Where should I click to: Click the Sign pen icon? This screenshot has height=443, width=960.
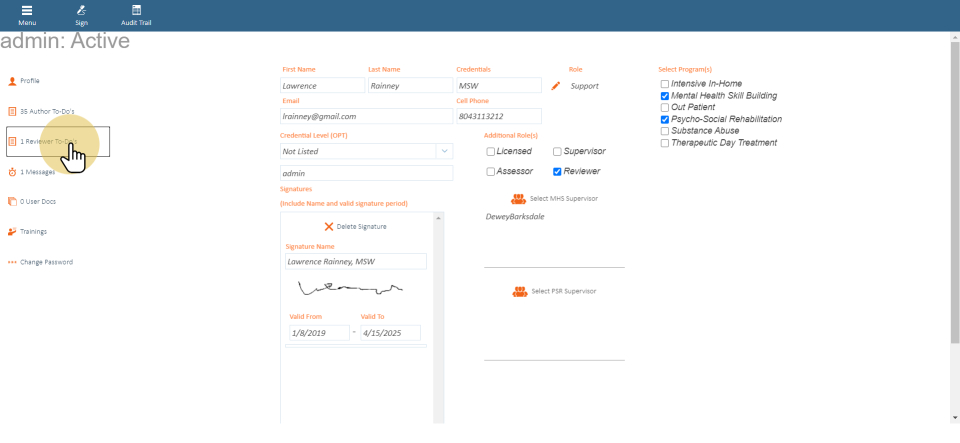pos(81,11)
